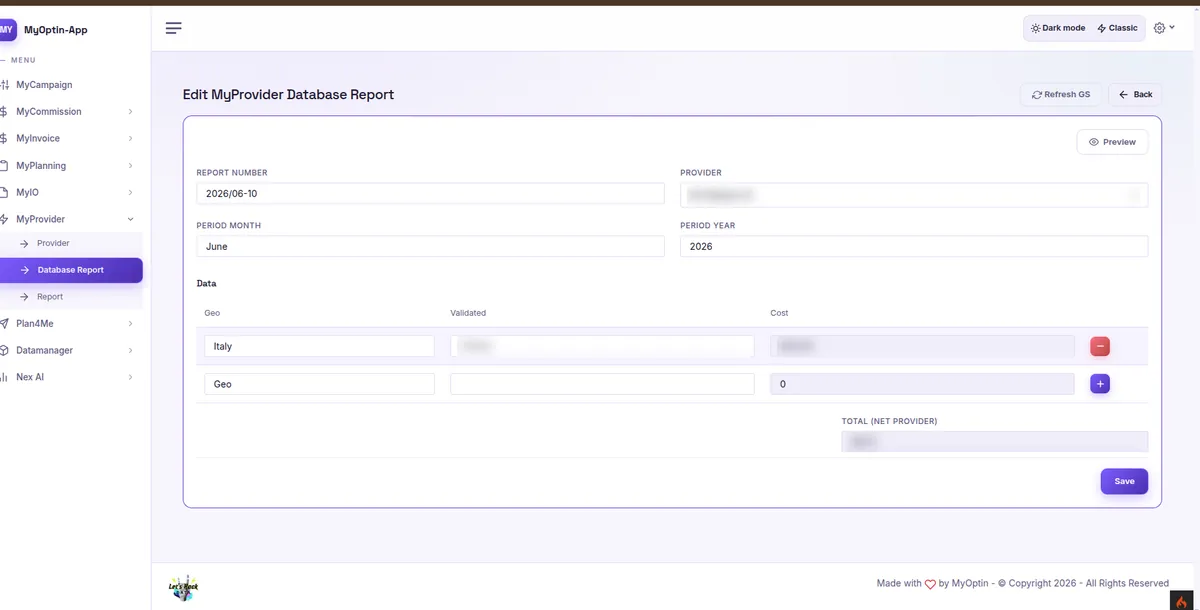Click the Period Month field

430,246
